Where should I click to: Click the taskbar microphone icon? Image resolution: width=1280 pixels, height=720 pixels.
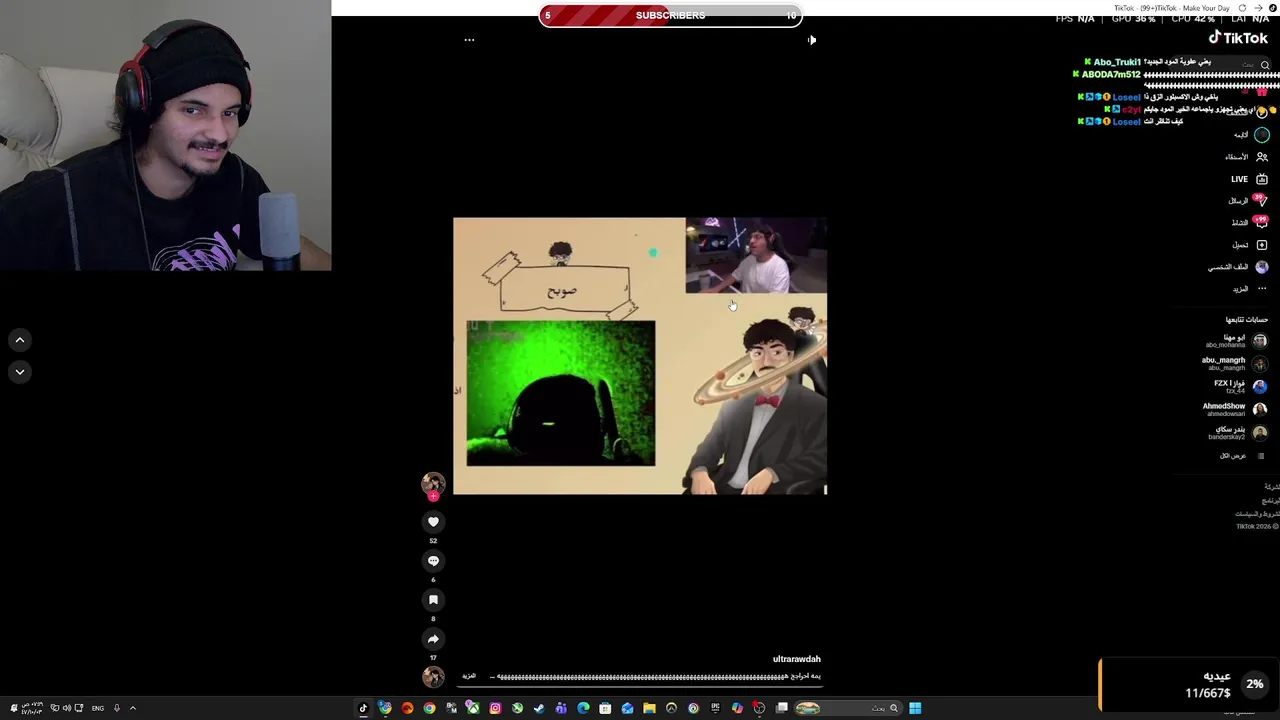point(117,708)
